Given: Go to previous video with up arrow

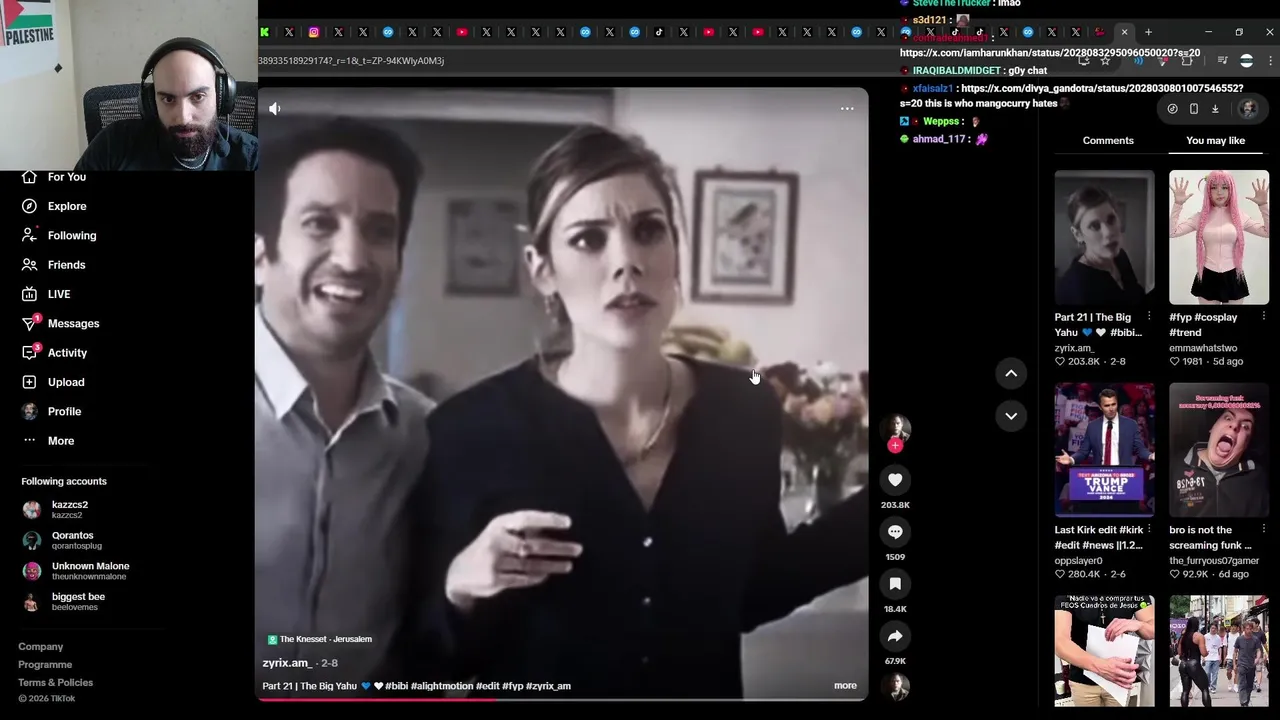Looking at the screenshot, I should point(1011,373).
